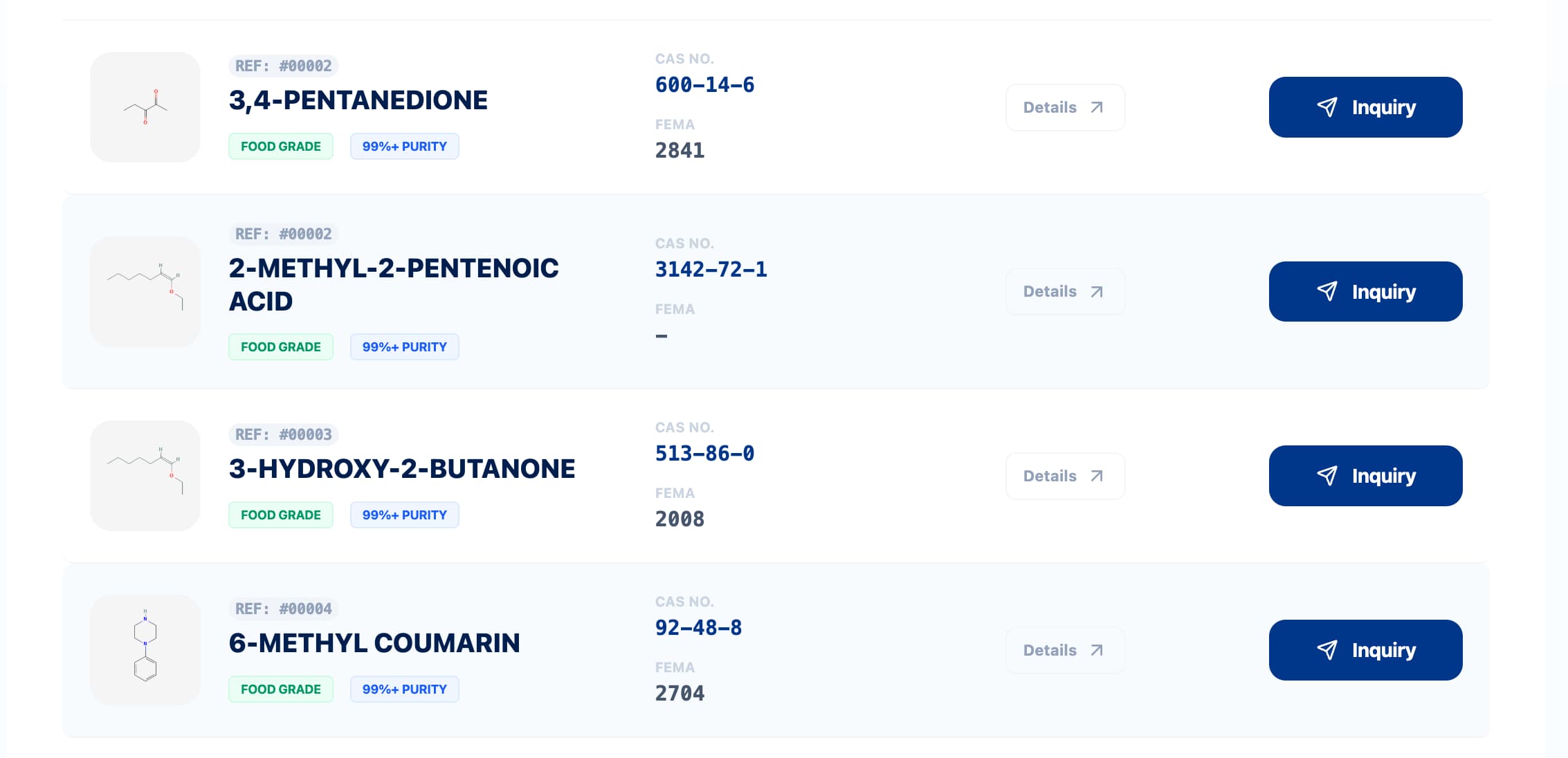The image size is (1568, 758).
Task: Click paper plane icon in 3-Hydroxy-2-Butanone row
Action: click(1327, 476)
